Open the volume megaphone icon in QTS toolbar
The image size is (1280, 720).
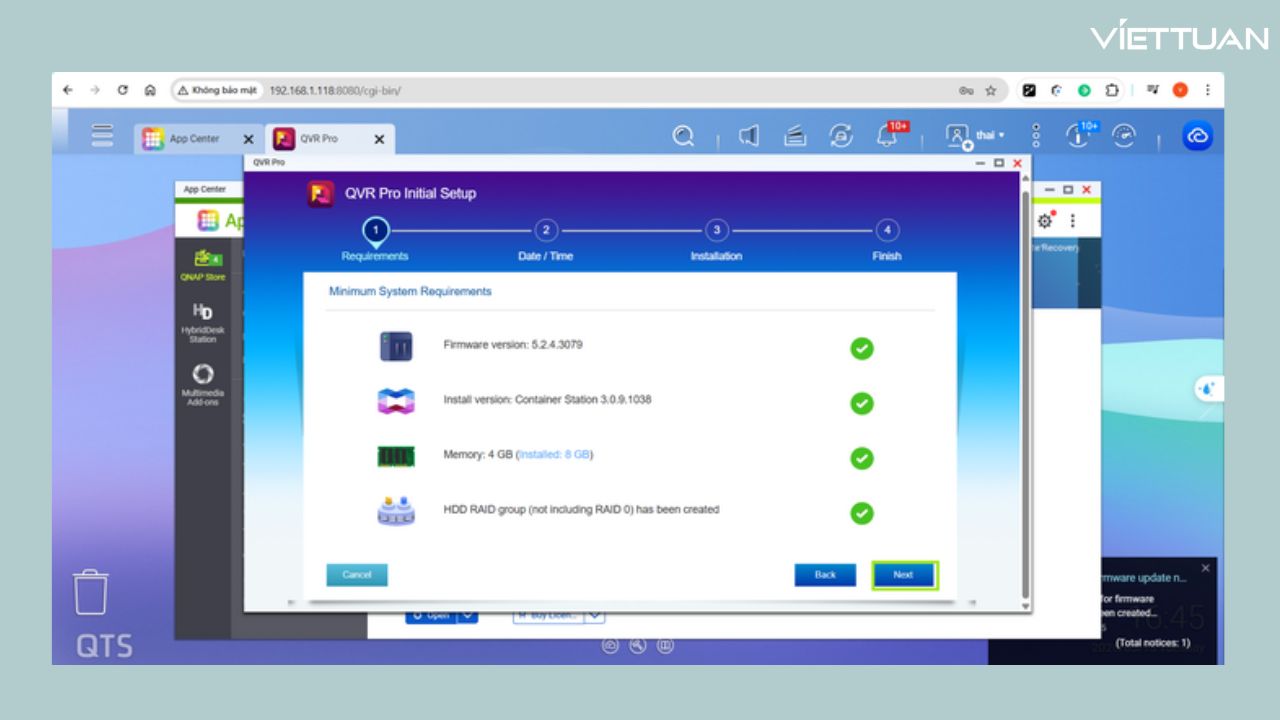click(x=749, y=136)
